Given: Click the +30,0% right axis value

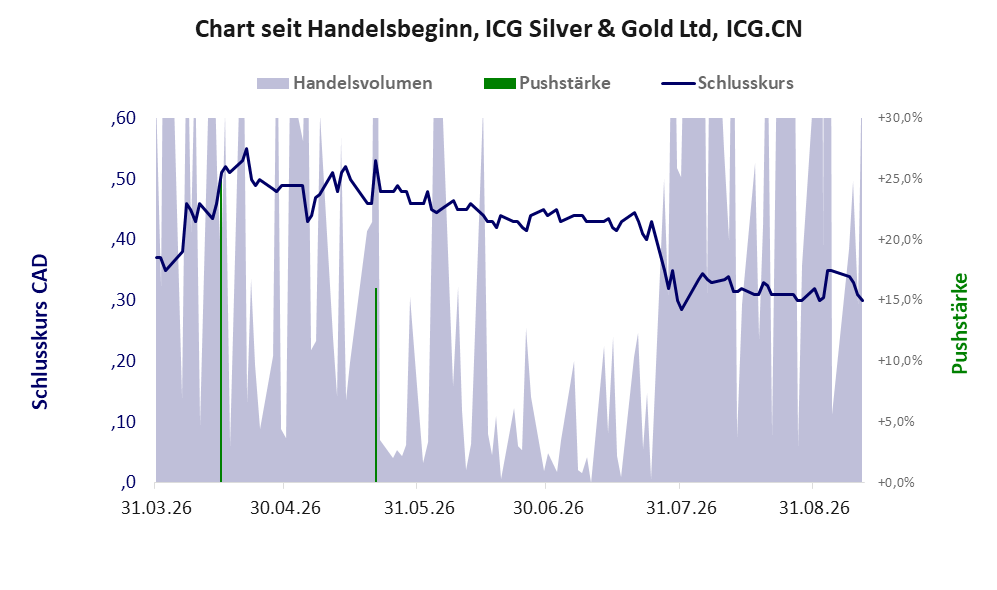Looking at the screenshot, I should (x=900, y=118).
